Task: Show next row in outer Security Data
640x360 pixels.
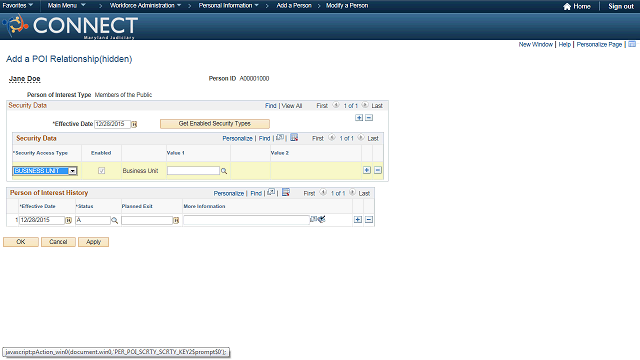Action: tap(365, 105)
